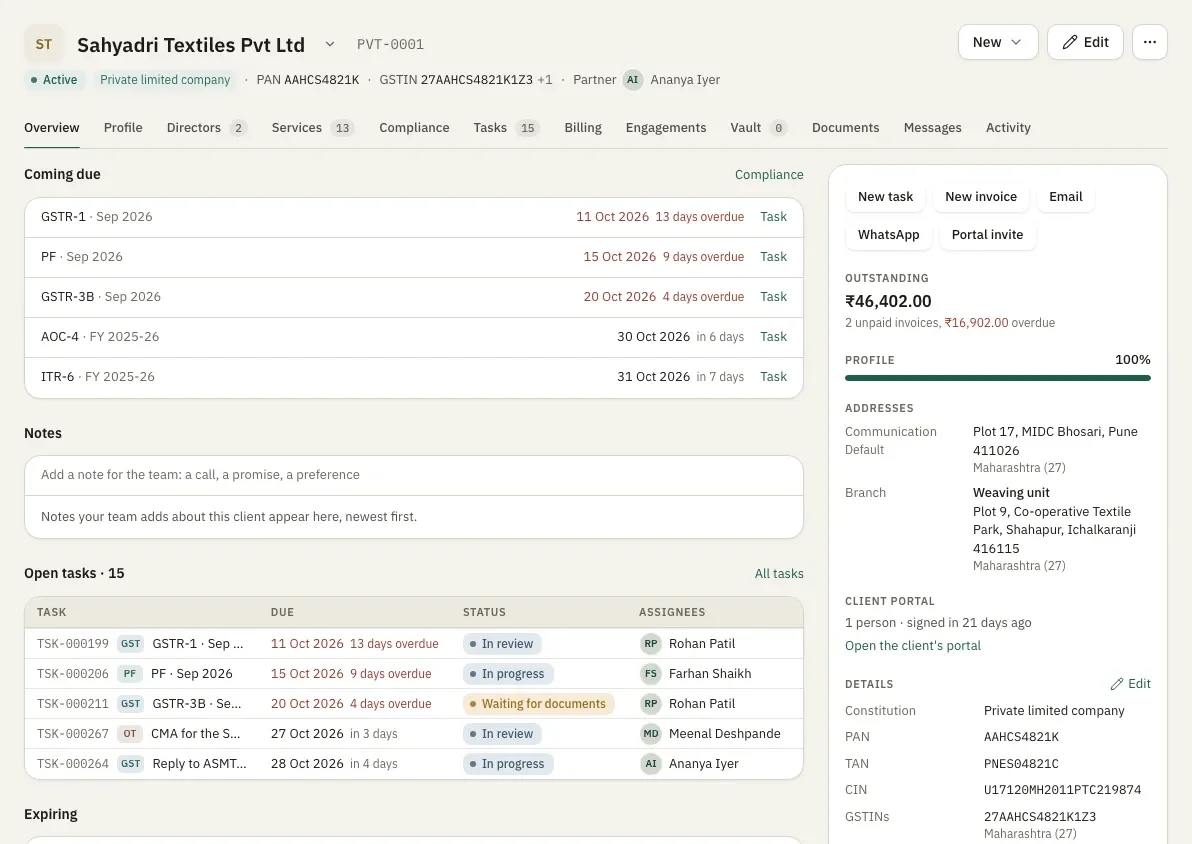
Task: Click the Active status badge
Action: click(x=54, y=80)
